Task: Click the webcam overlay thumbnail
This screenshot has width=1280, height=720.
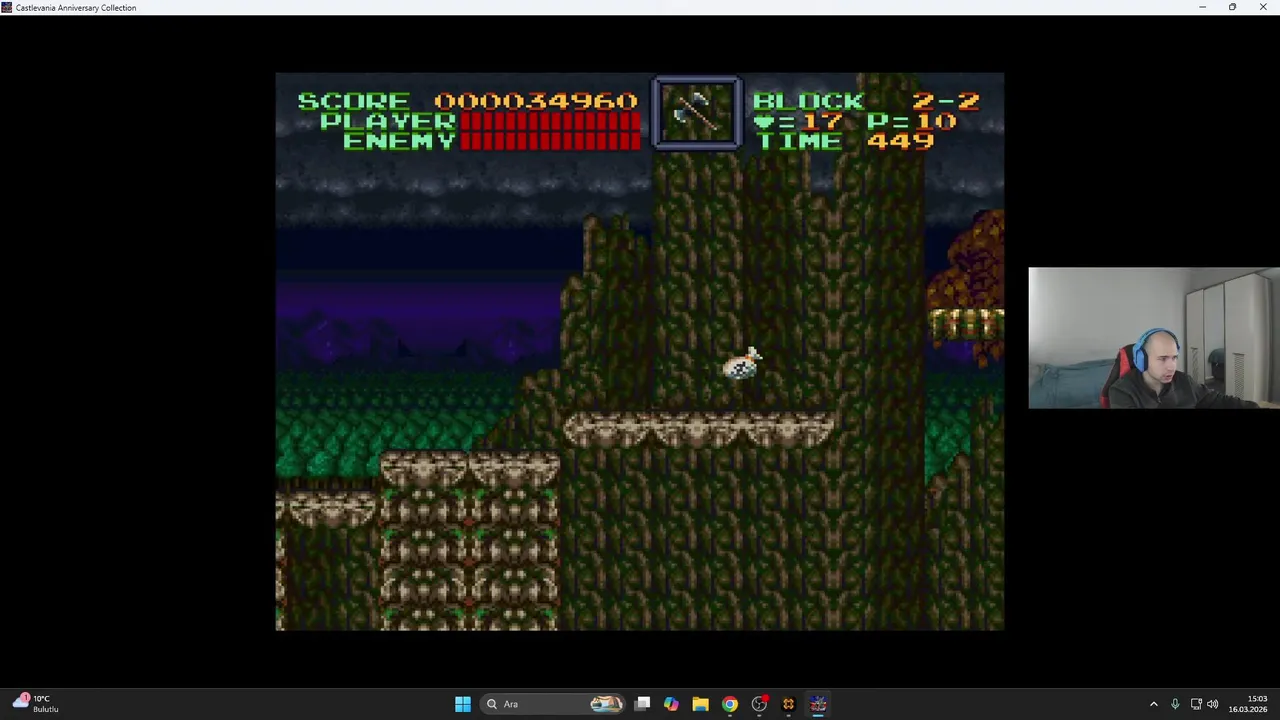Action: click(1154, 338)
